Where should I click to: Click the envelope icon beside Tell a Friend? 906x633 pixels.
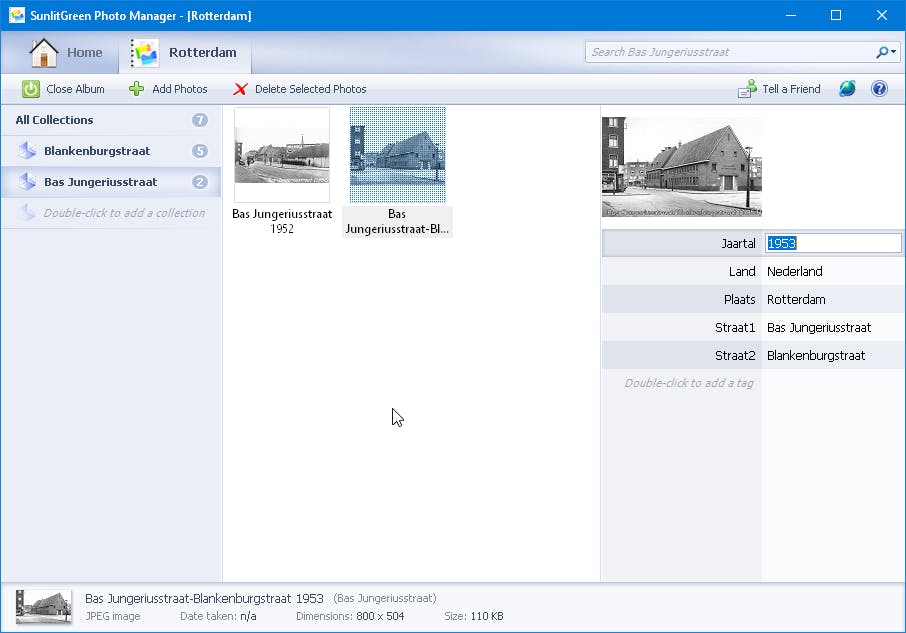745,88
